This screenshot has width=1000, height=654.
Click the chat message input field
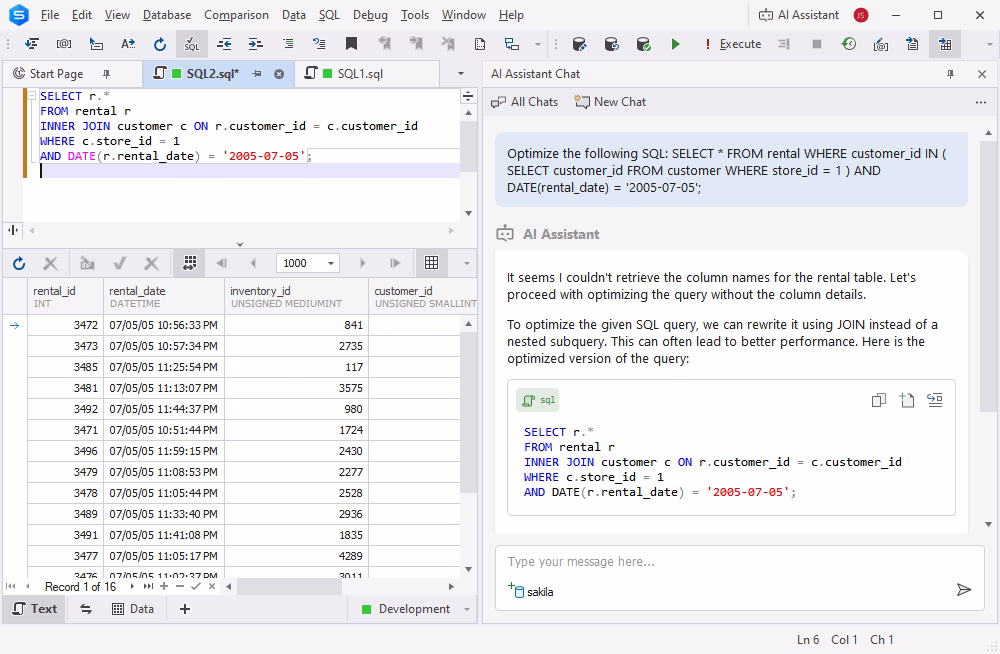coord(740,562)
